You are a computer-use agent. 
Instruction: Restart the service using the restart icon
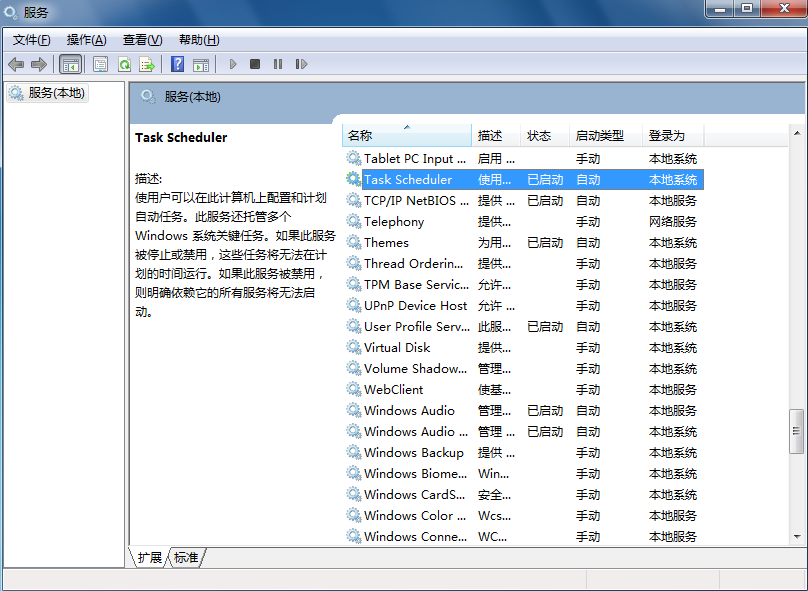click(302, 64)
